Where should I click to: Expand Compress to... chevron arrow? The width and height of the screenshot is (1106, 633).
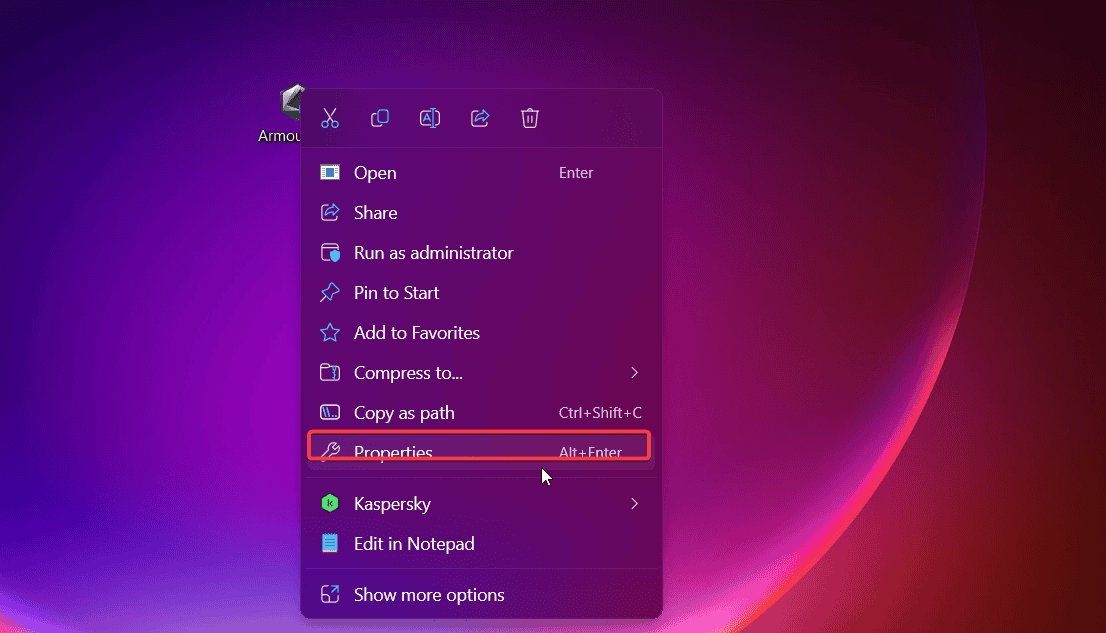click(634, 373)
